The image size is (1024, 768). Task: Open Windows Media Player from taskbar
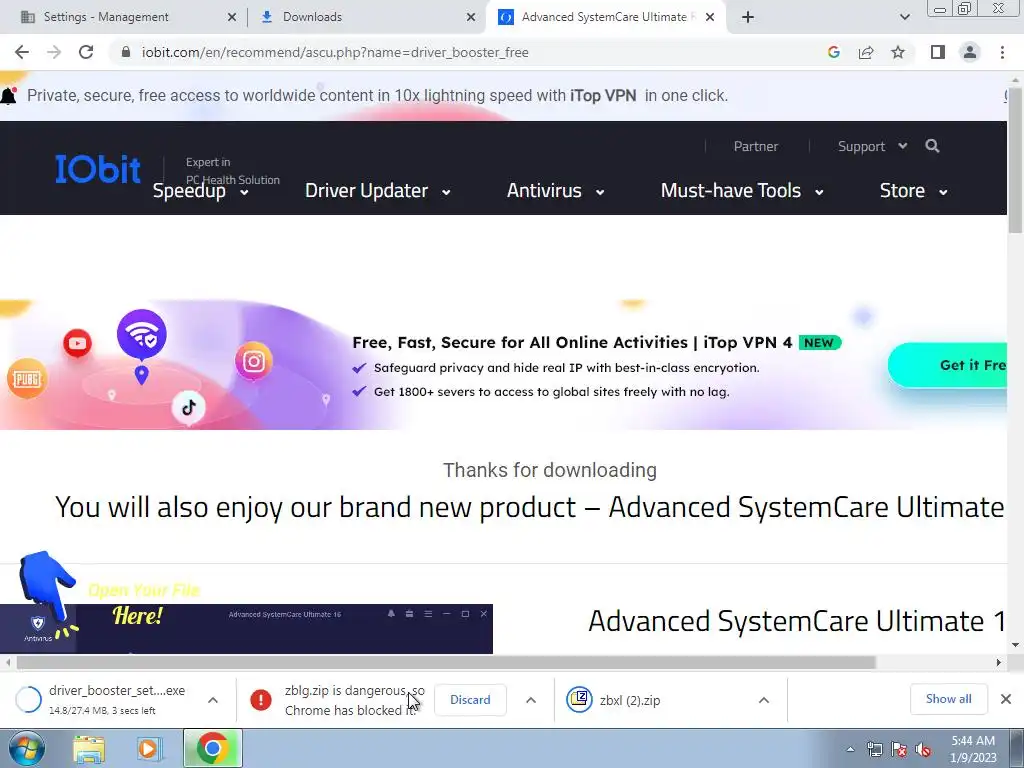[x=148, y=748]
